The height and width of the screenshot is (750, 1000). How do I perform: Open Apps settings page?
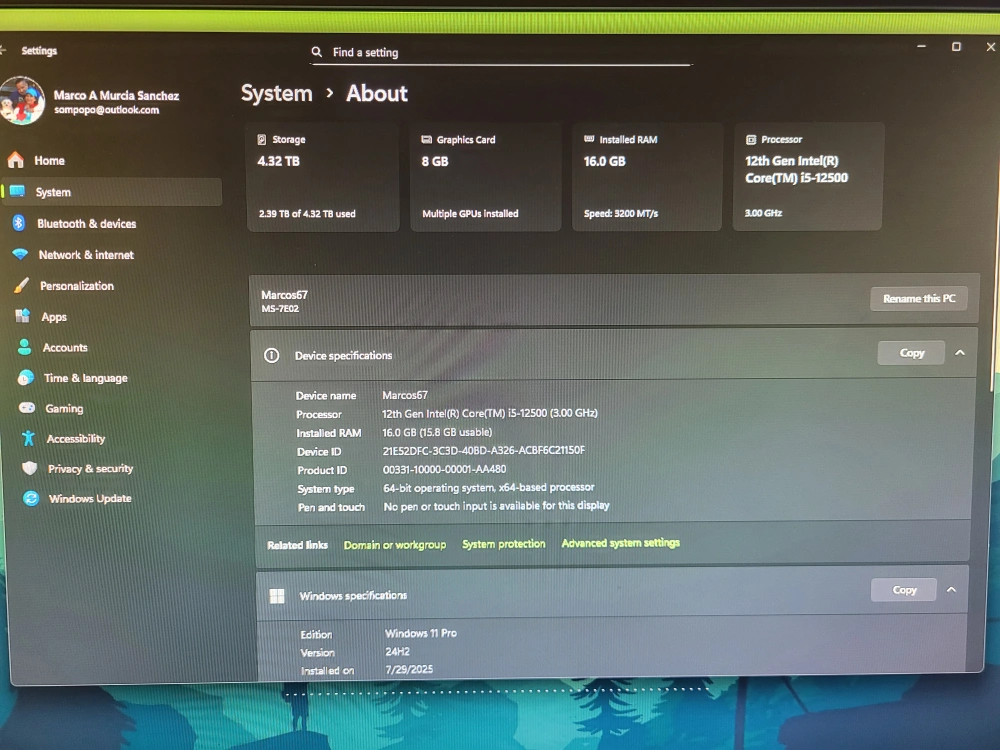pos(54,317)
